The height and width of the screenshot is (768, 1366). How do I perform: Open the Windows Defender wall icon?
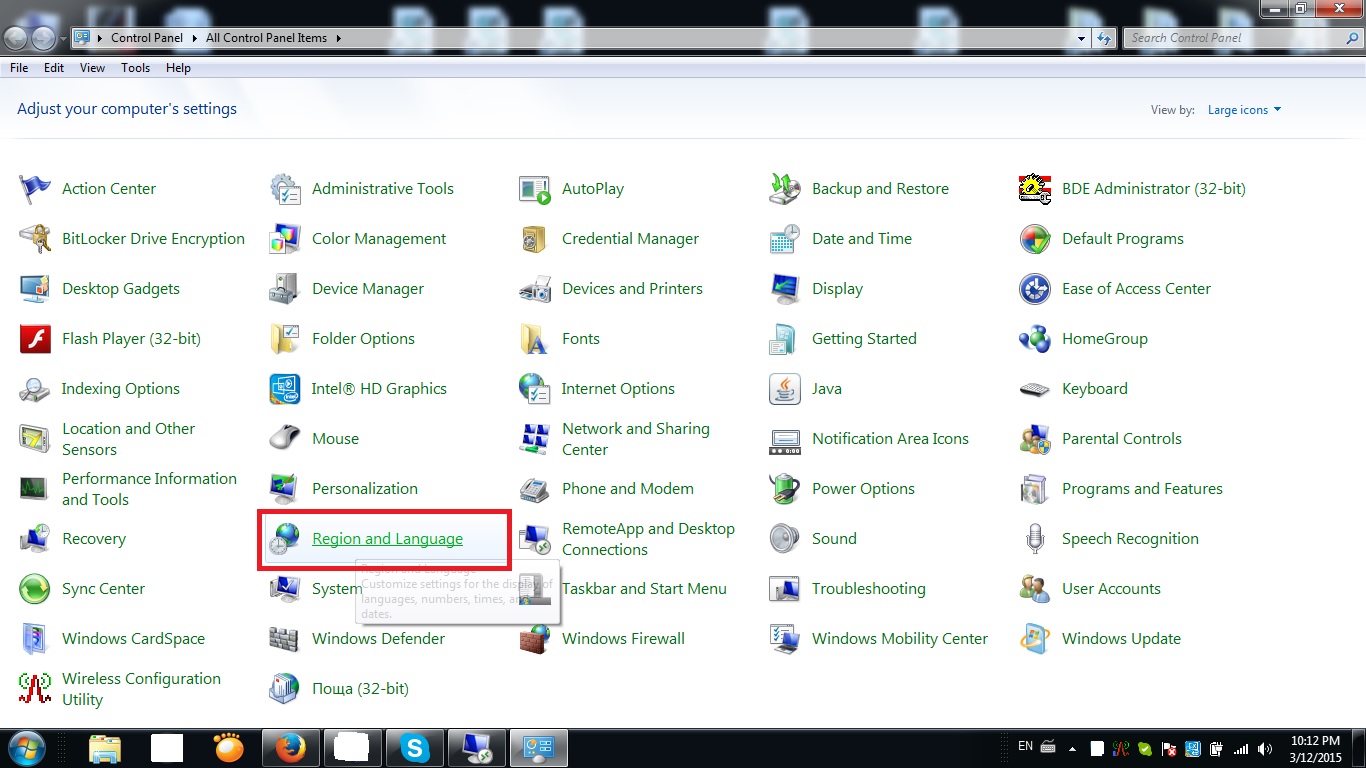[285, 638]
